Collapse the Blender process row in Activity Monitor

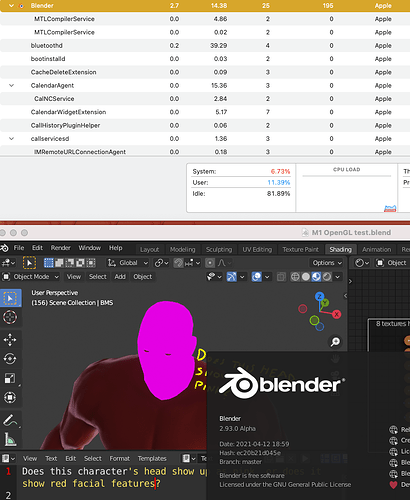point(11,6)
